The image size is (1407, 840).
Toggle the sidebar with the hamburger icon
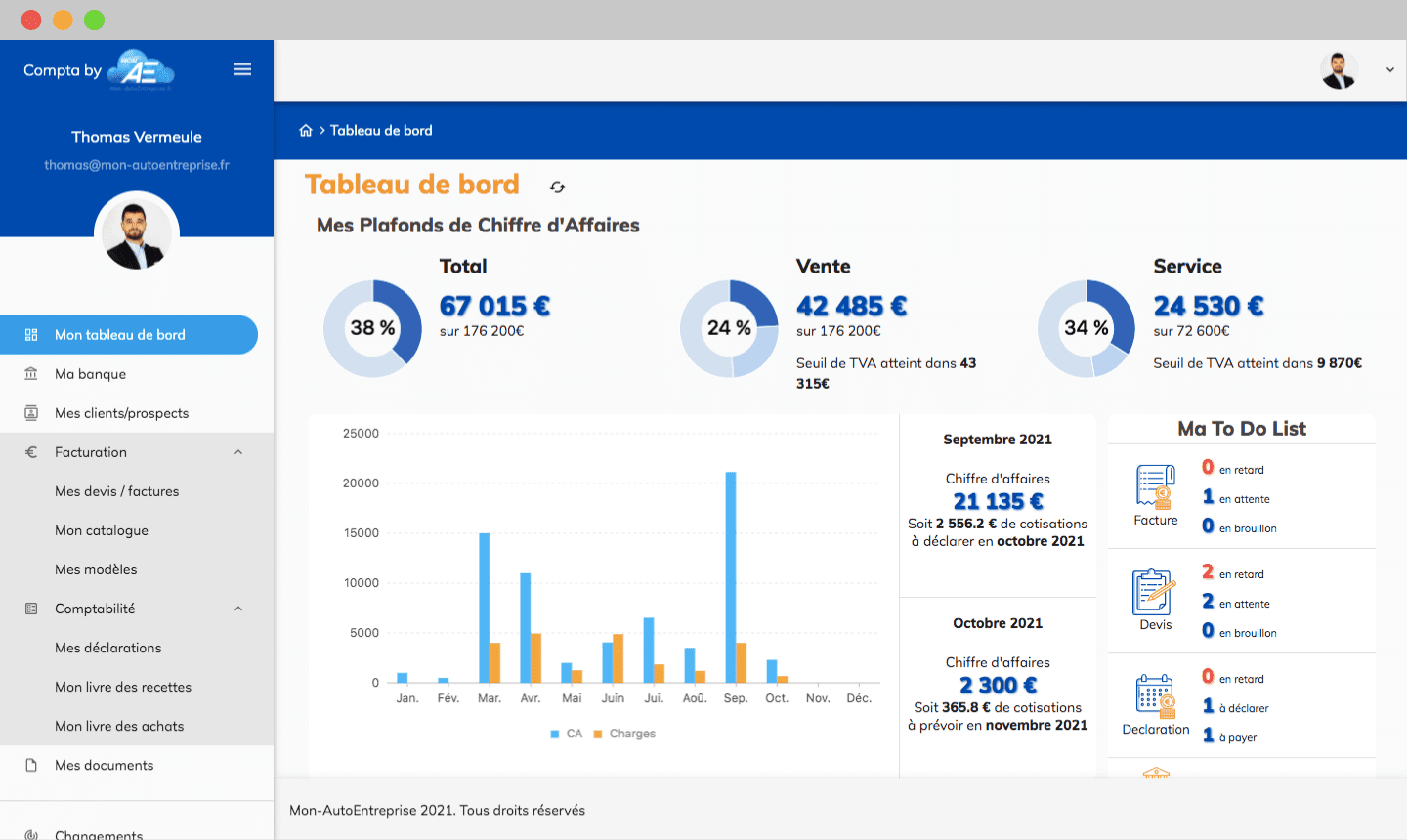[x=242, y=69]
